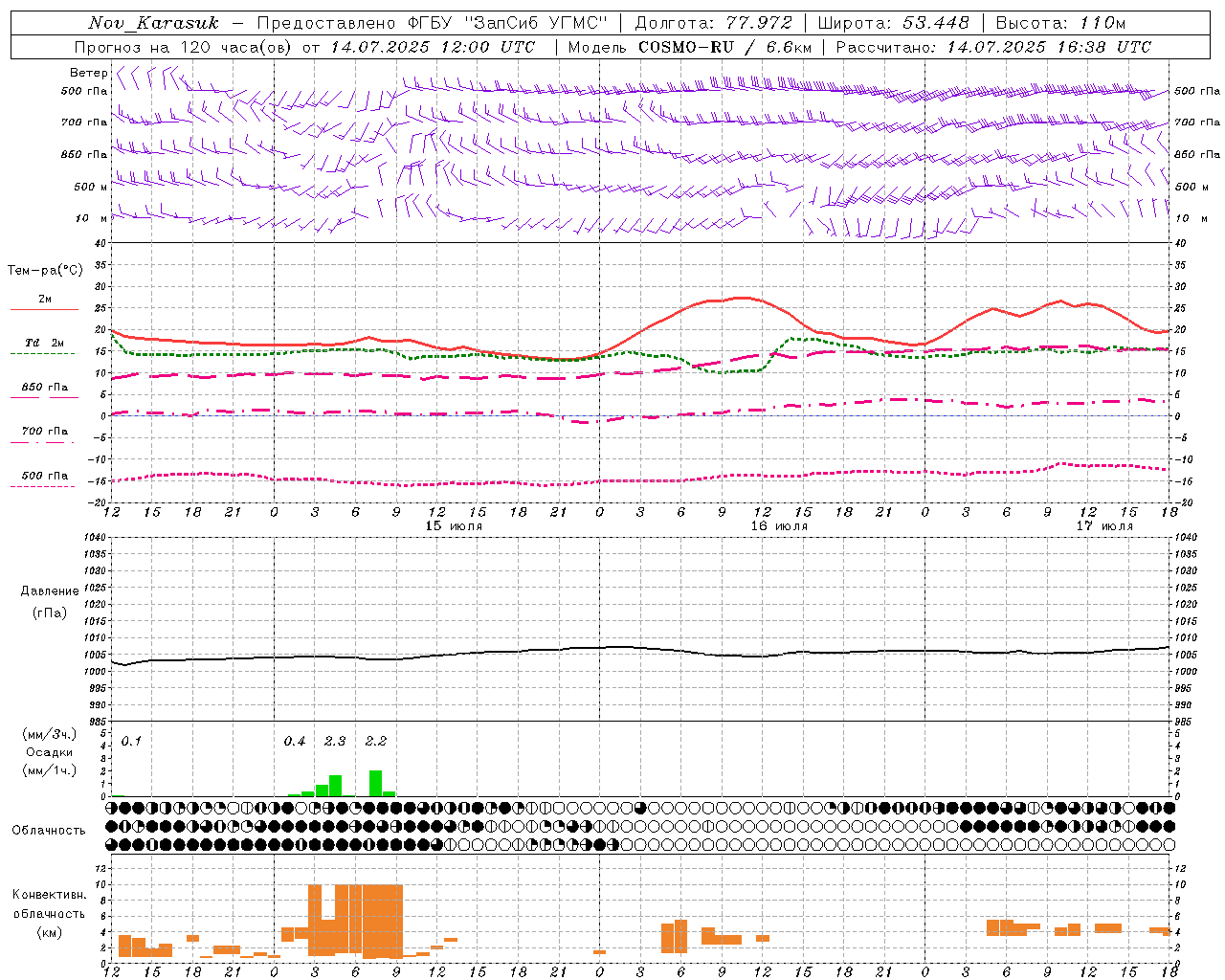
Task: Select the latitude value Широта: 53.448
Action: coord(894,23)
